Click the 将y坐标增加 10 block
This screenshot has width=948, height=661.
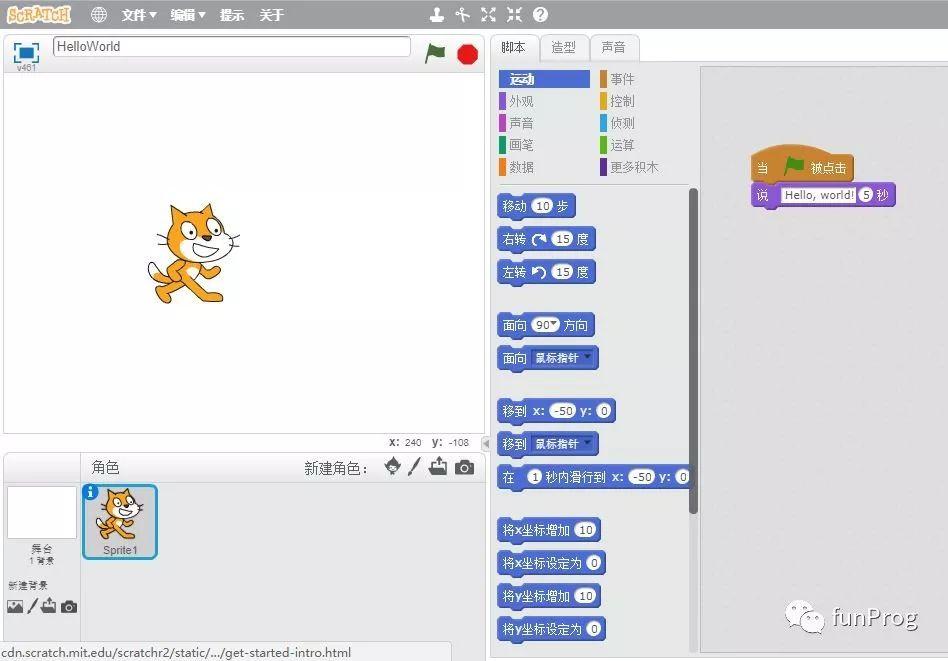548,596
